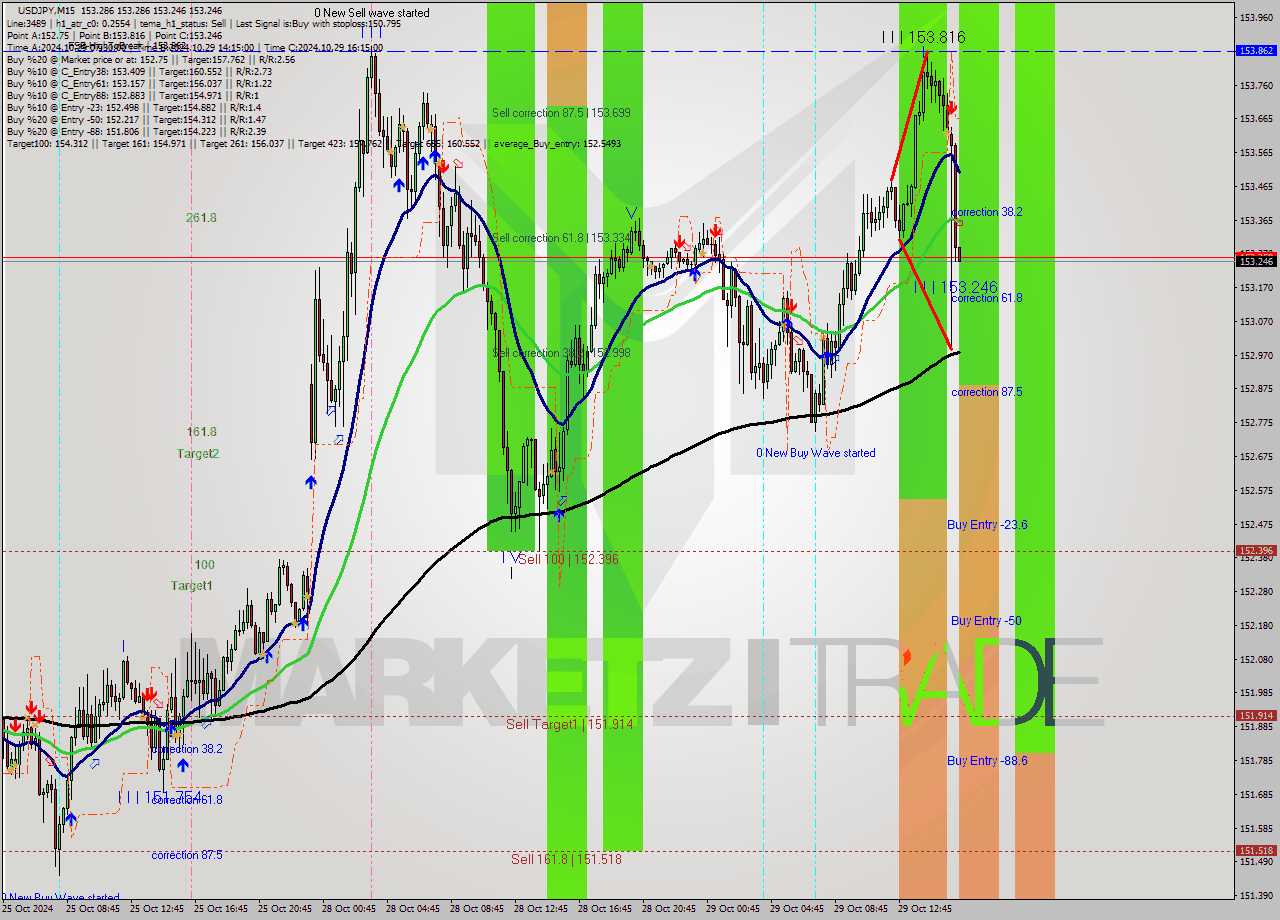Click the '25 Oct 08:45' time axis label
The height and width of the screenshot is (920, 1280).
(x=92, y=909)
